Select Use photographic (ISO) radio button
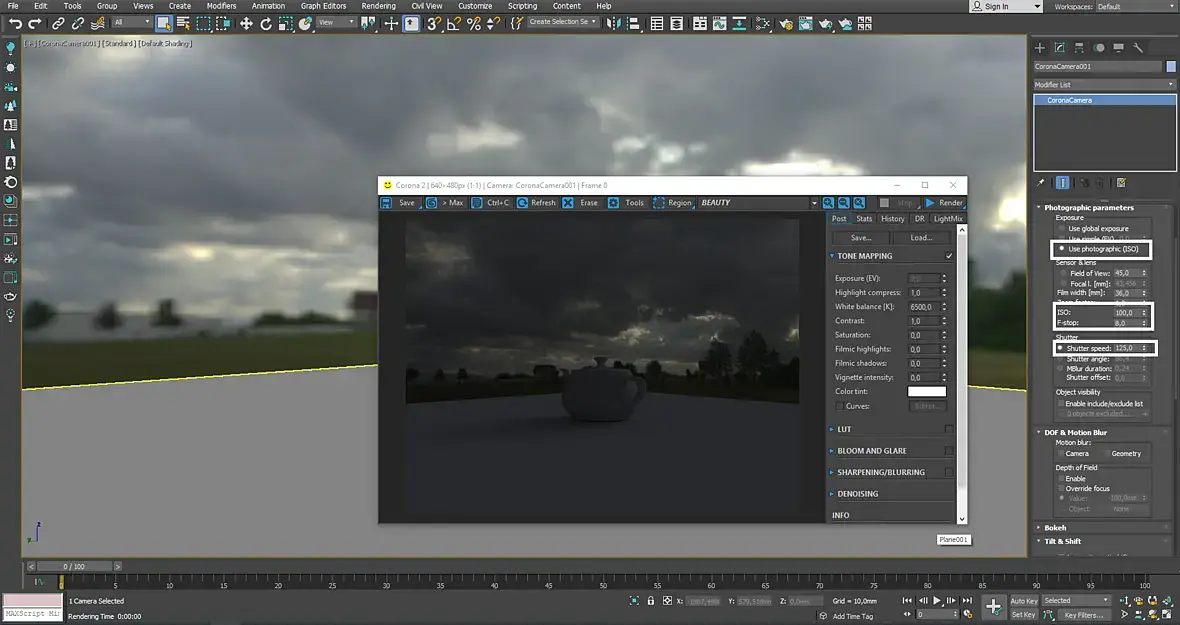The height and width of the screenshot is (625, 1180). [x=1062, y=249]
